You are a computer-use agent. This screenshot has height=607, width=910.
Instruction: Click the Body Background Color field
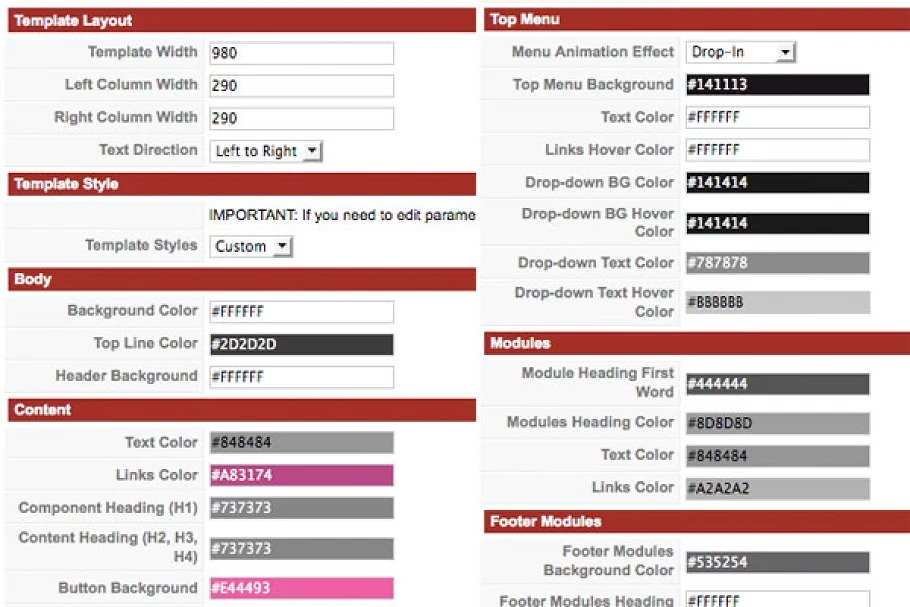[x=301, y=312]
